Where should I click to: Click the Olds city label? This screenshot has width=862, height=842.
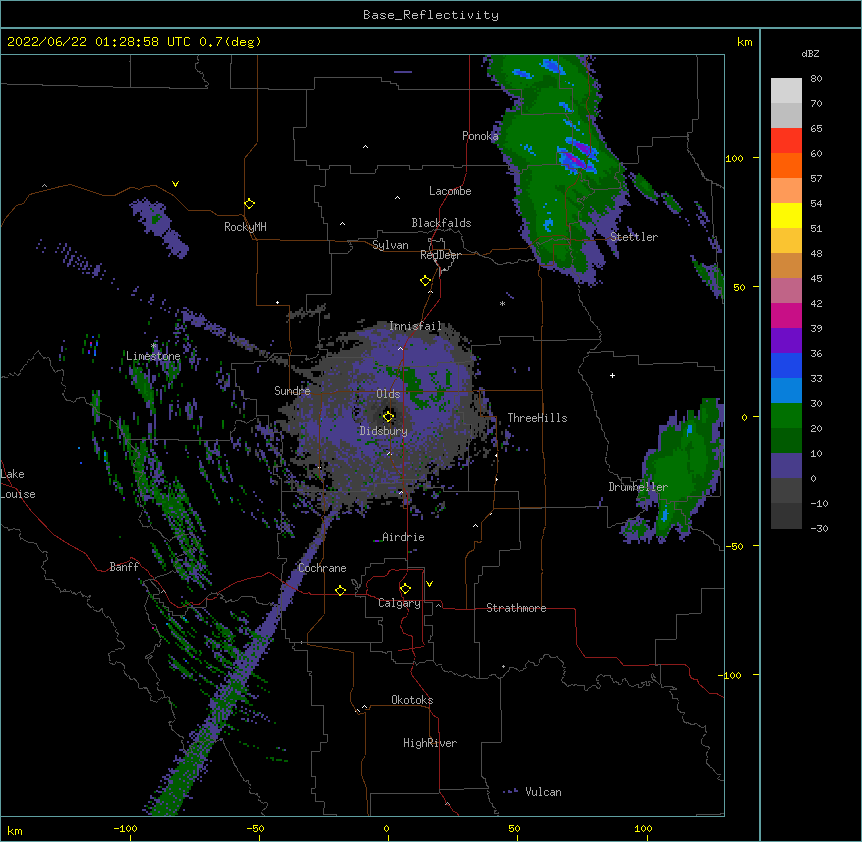point(388,394)
